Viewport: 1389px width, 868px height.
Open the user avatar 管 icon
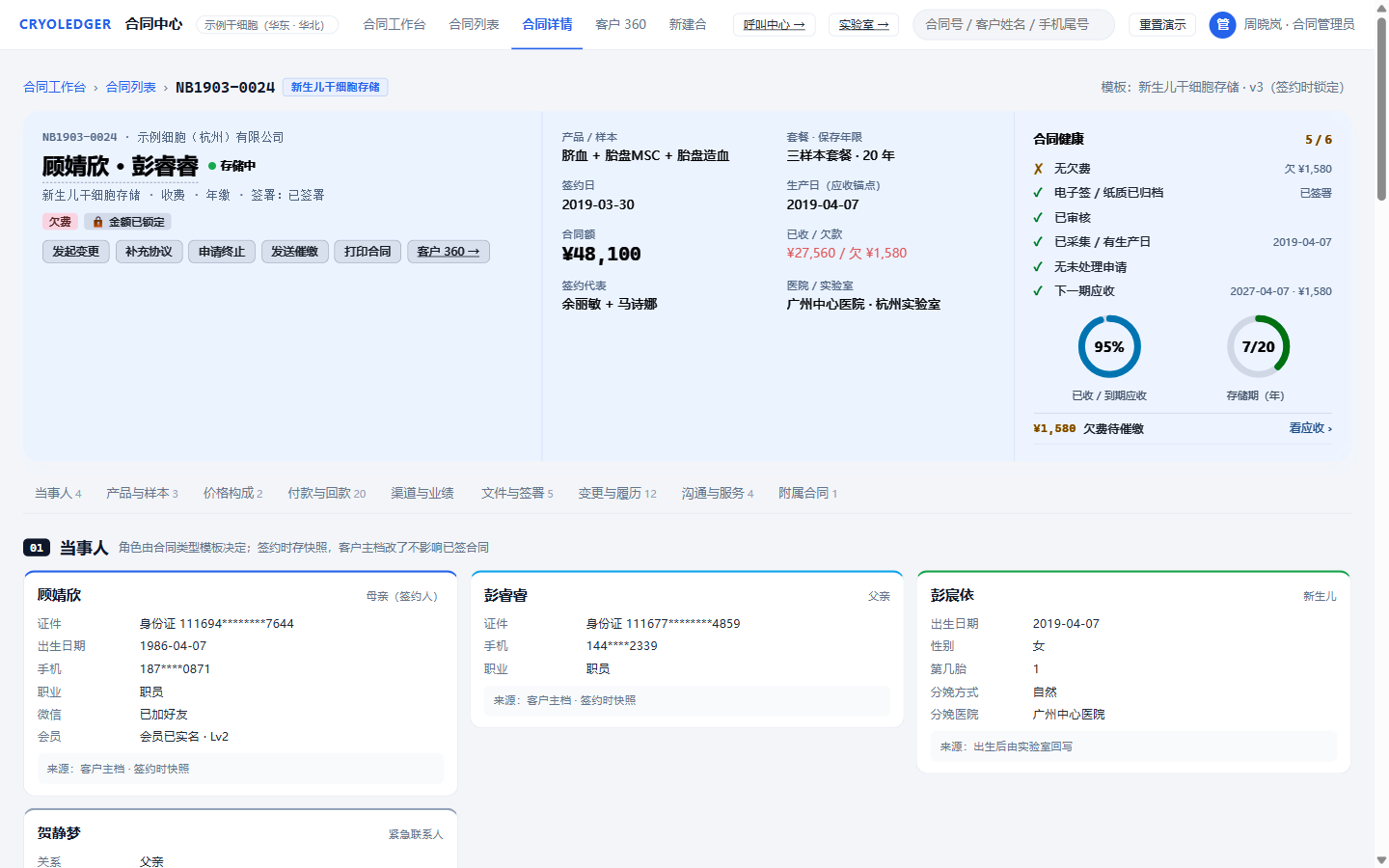tap(1222, 25)
